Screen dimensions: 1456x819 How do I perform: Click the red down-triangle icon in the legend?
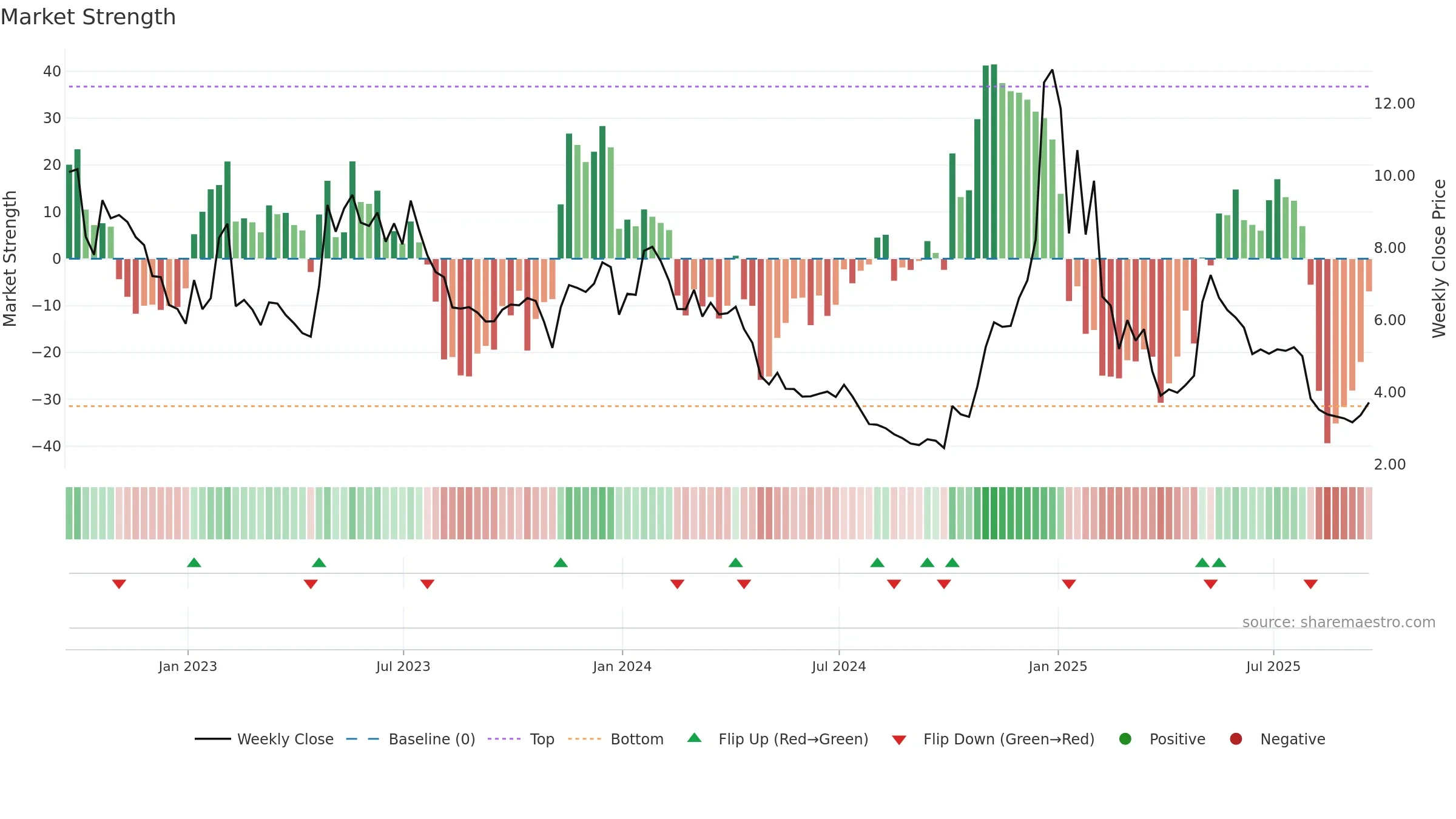pyautogui.click(x=899, y=740)
